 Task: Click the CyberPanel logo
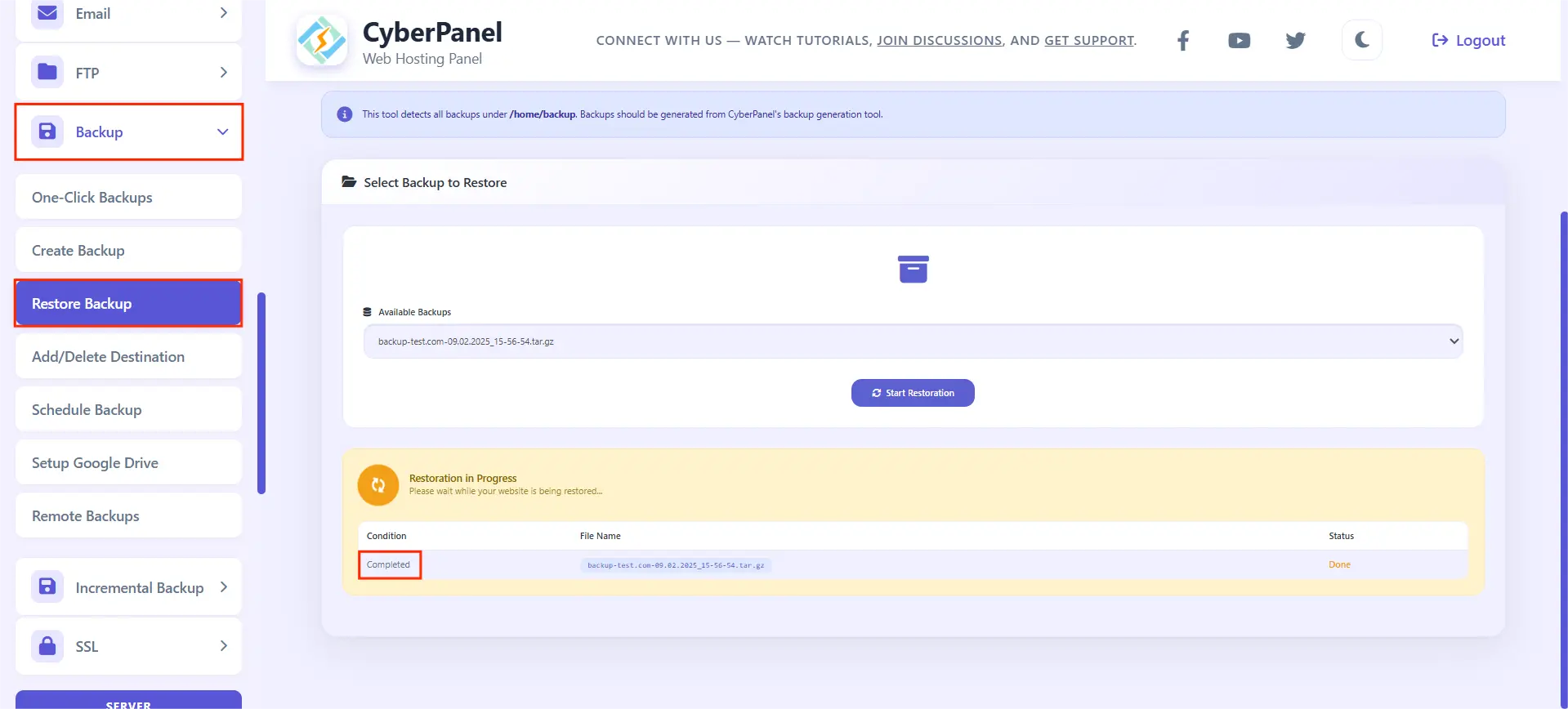coord(322,41)
